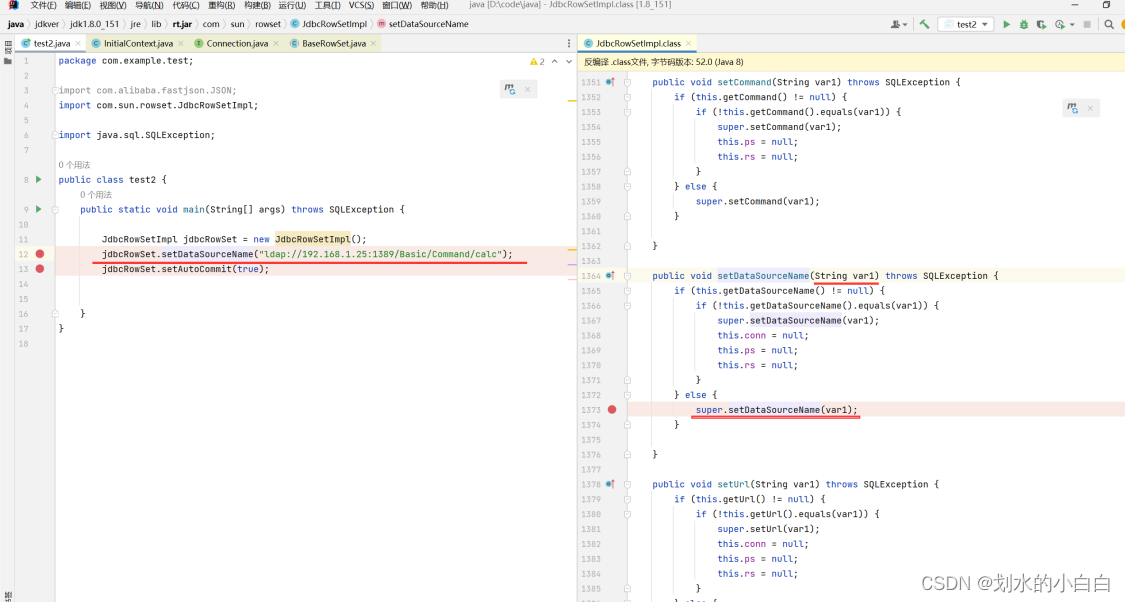Click run gutter arrow beside main method
The image size is (1125, 602).
39,210
